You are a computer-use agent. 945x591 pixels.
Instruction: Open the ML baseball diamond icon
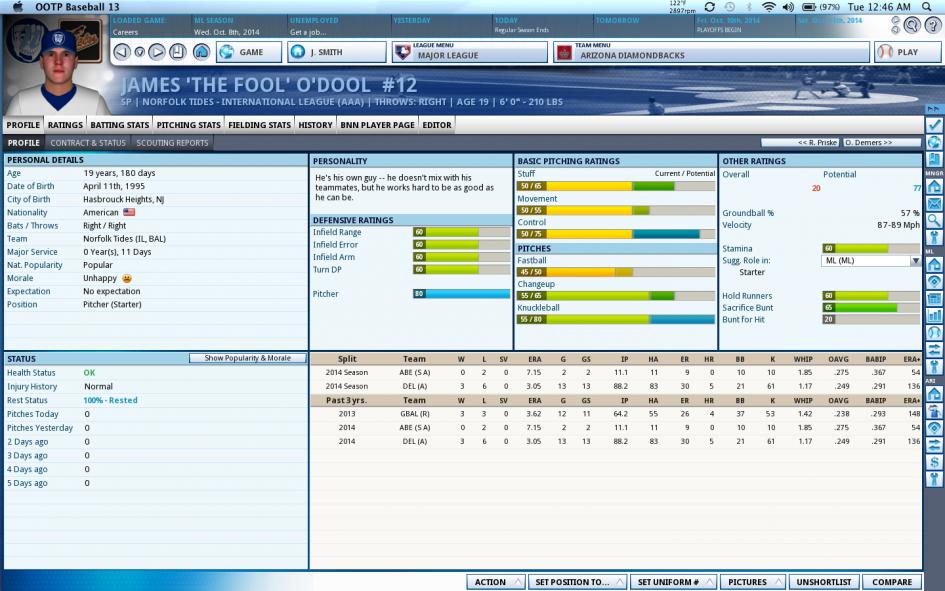coord(934,281)
